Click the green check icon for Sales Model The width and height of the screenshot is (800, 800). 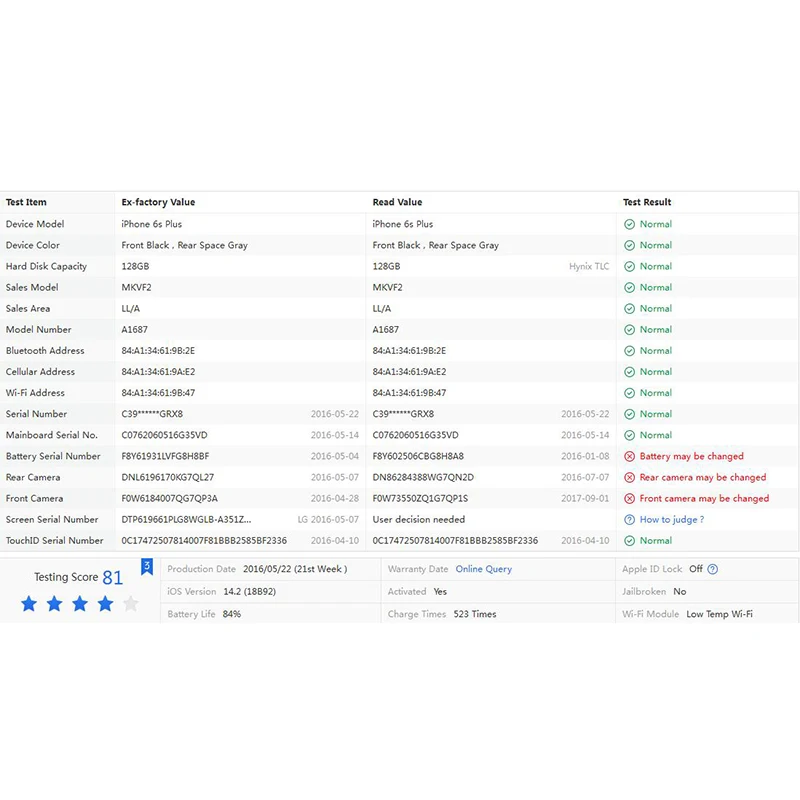[x=630, y=287]
